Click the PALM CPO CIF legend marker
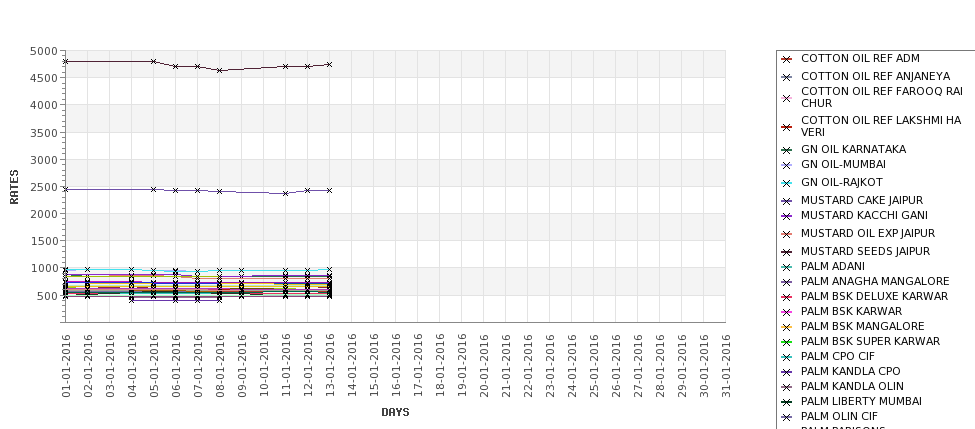The height and width of the screenshot is (429, 975). (786, 357)
